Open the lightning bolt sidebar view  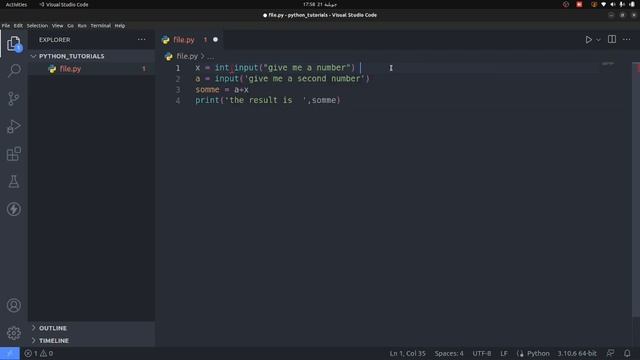(14, 209)
